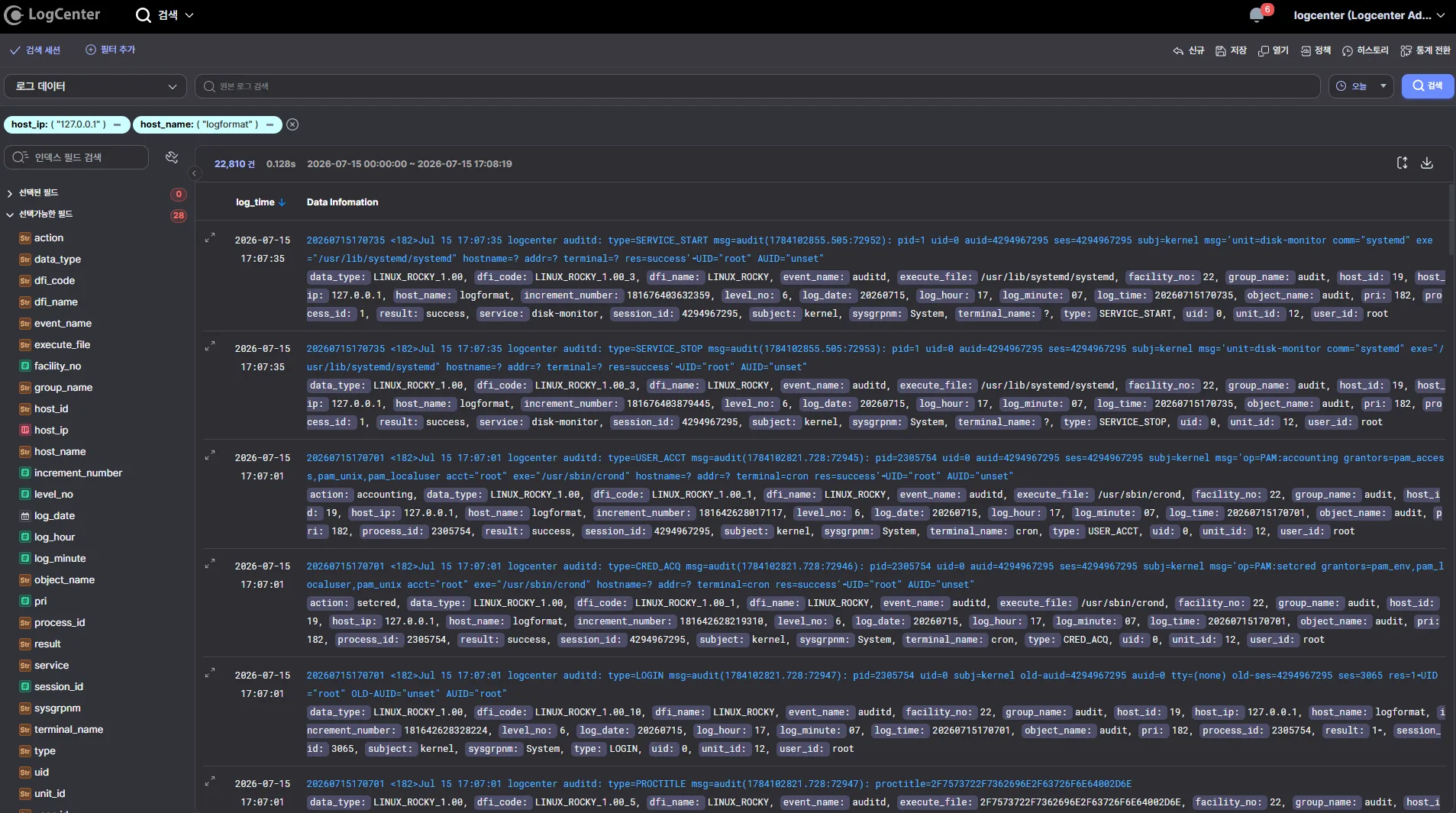Open the 검색 top menu dropdown
Screen dimensions: 1456x813
point(165,15)
